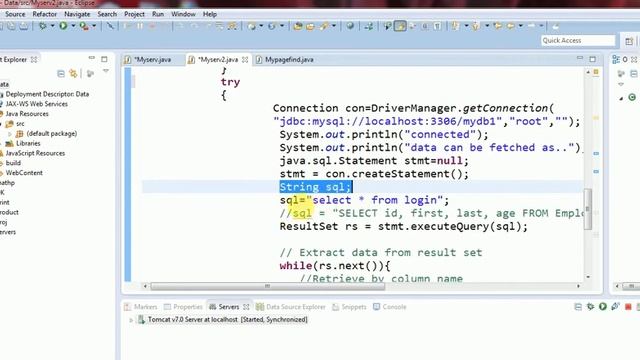640x360 pixels.
Task: Click the editor vertical scrollbar thumb
Action: [x=588, y=209]
